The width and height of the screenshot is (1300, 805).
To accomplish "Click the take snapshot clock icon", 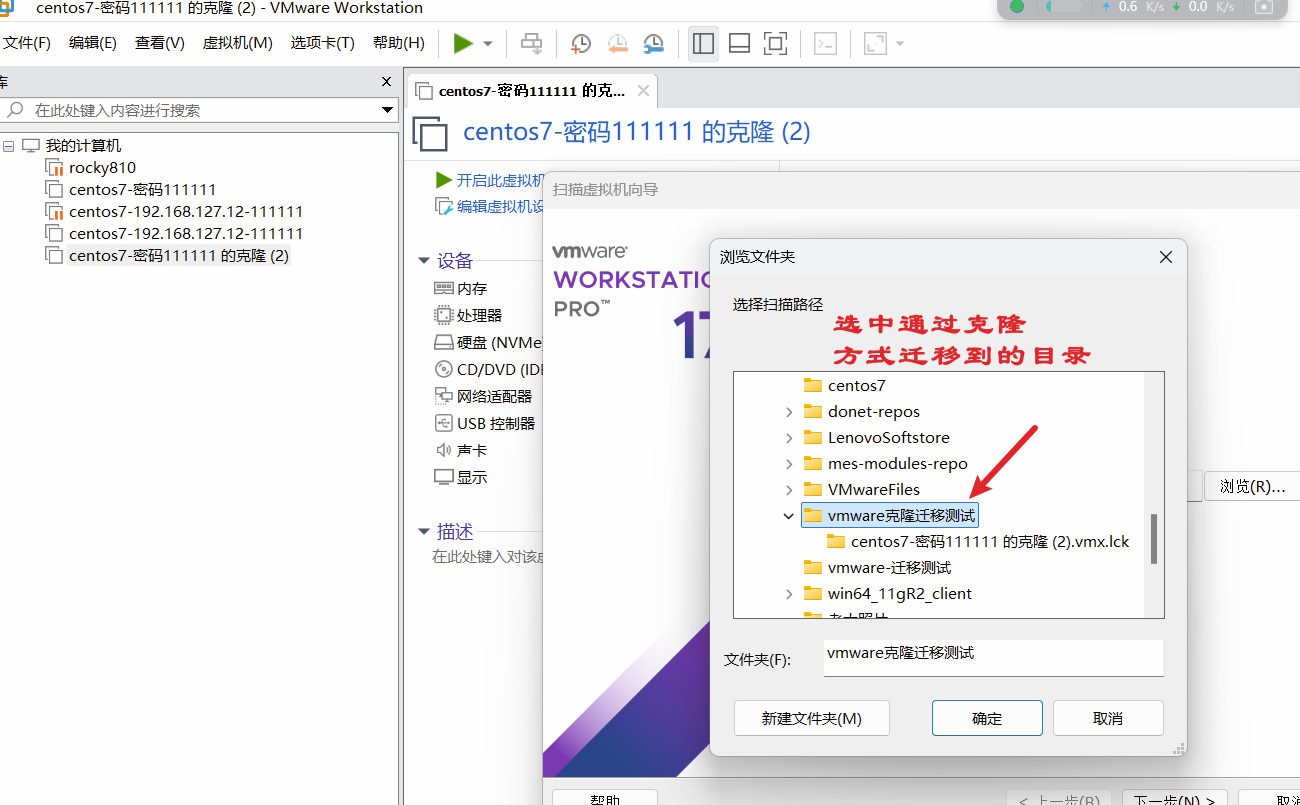I will coord(581,43).
